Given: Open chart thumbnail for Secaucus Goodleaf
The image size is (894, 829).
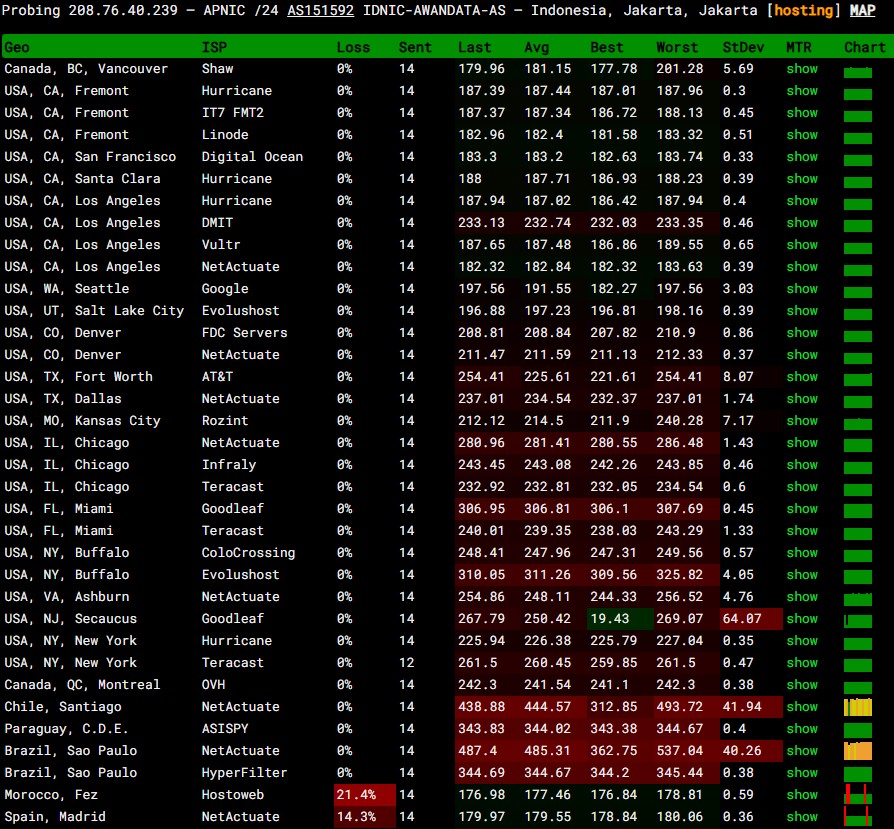Looking at the screenshot, I should (x=858, y=620).
